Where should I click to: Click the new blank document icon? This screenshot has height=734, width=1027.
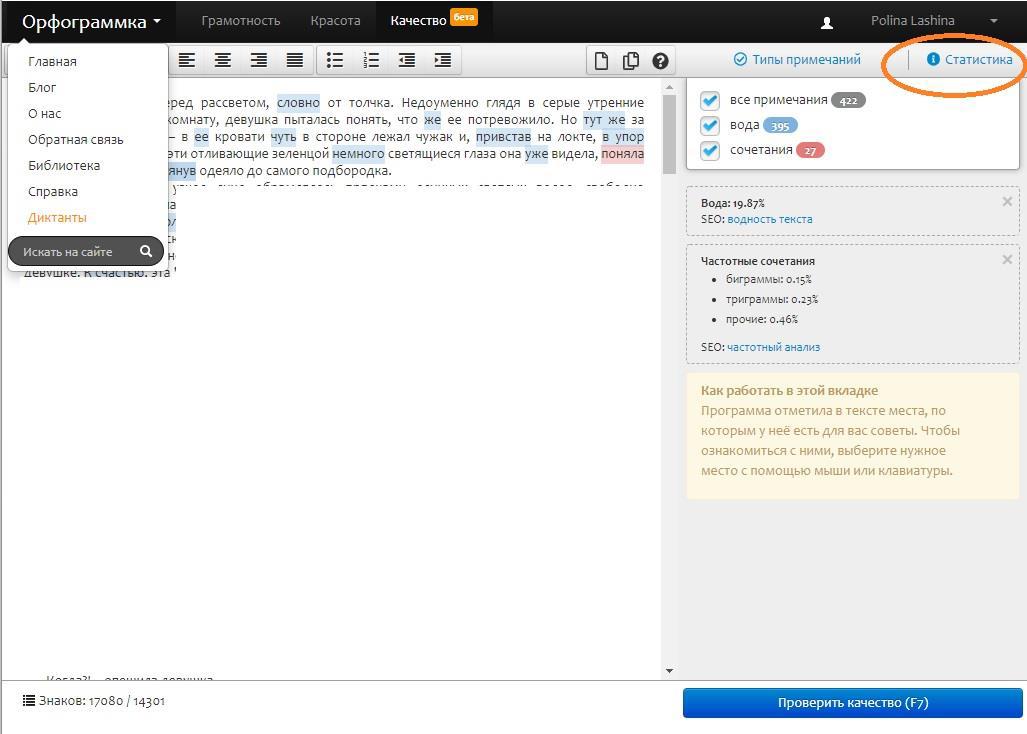tap(601, 61)
